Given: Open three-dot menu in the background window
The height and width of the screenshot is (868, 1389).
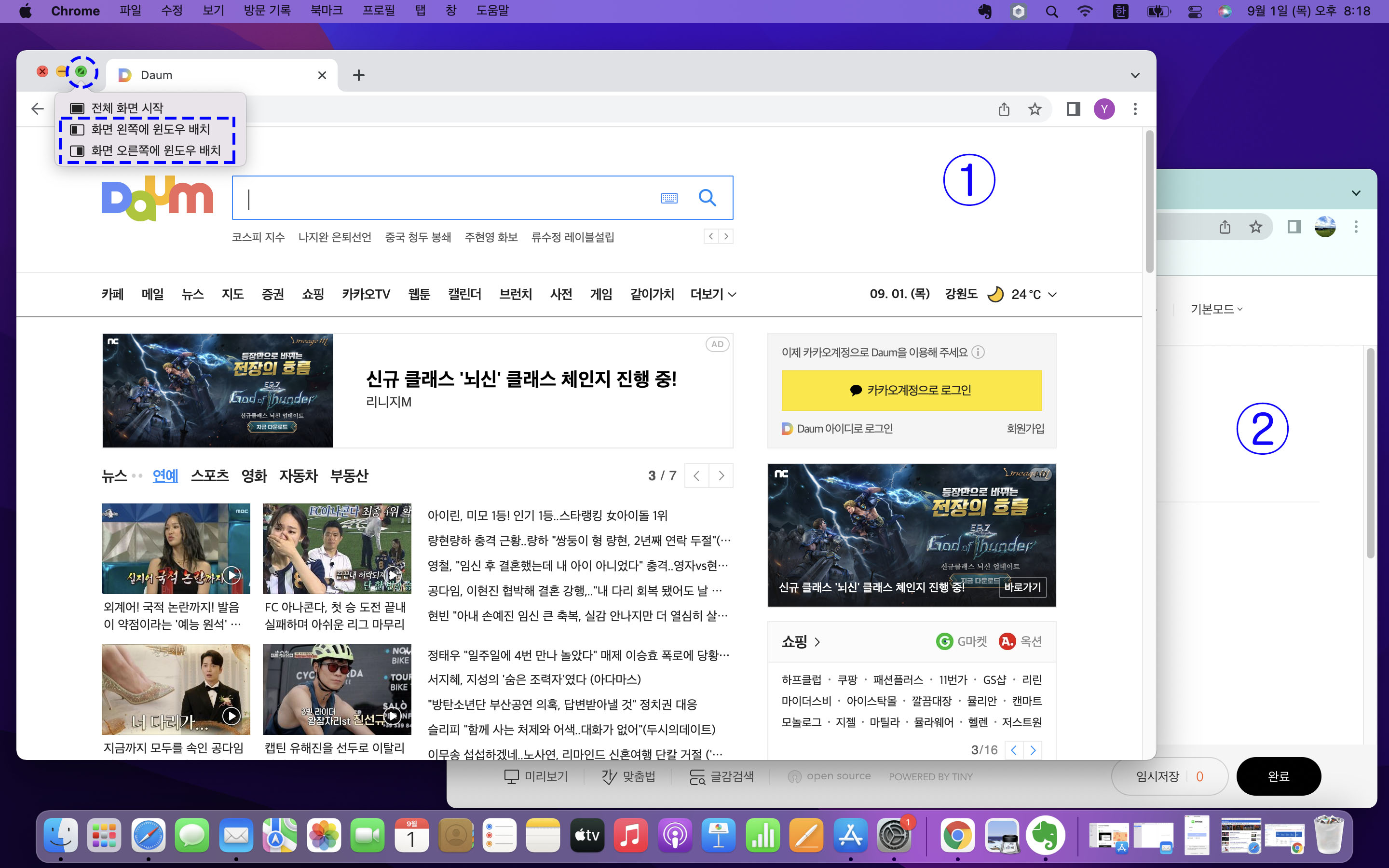Looking at the screenshot, I should (x=1356, y=227).
